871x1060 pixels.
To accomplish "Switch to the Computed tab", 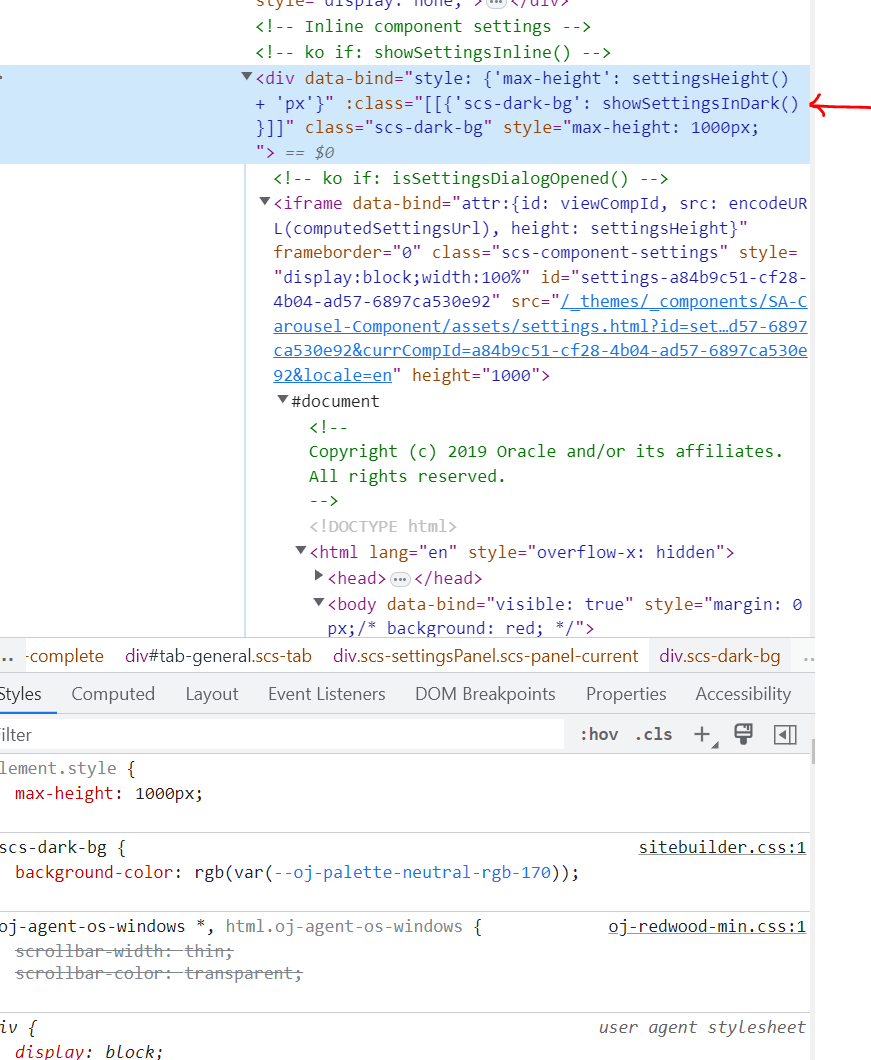I will tap(113, 694).
